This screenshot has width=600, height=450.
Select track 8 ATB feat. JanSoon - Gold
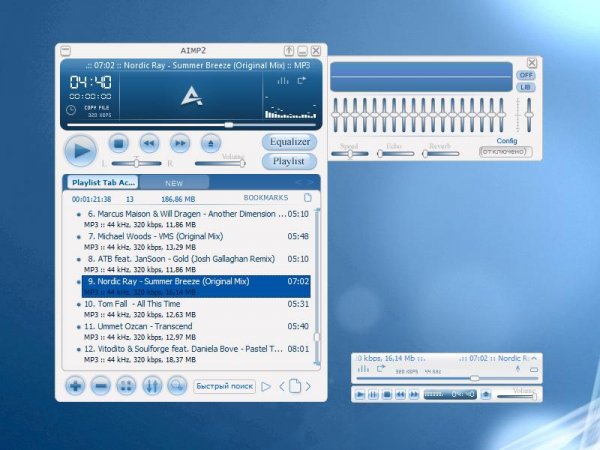[x=196, y=264]
